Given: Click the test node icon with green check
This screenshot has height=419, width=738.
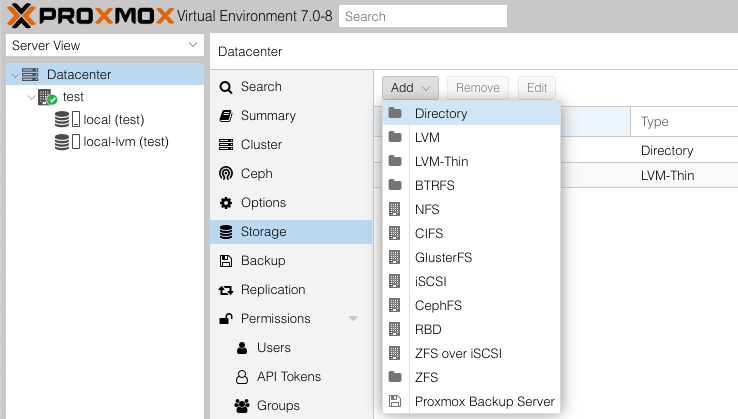Looking at the screenshot, I should coord(47,97).
